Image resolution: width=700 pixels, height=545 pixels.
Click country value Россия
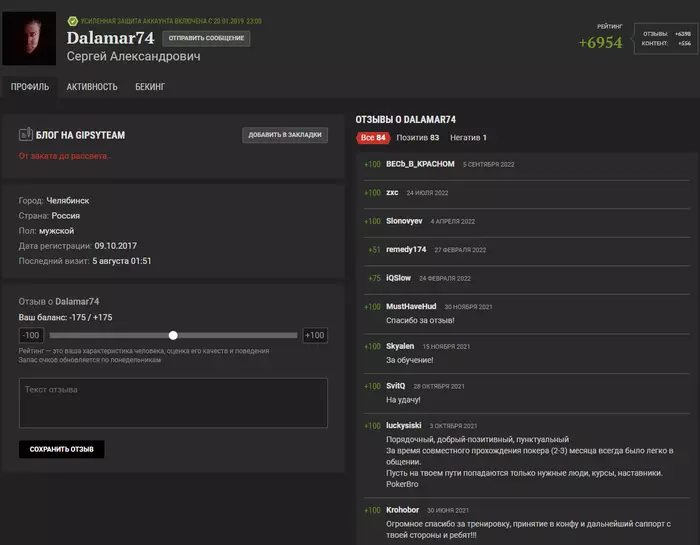click(66, 216)
